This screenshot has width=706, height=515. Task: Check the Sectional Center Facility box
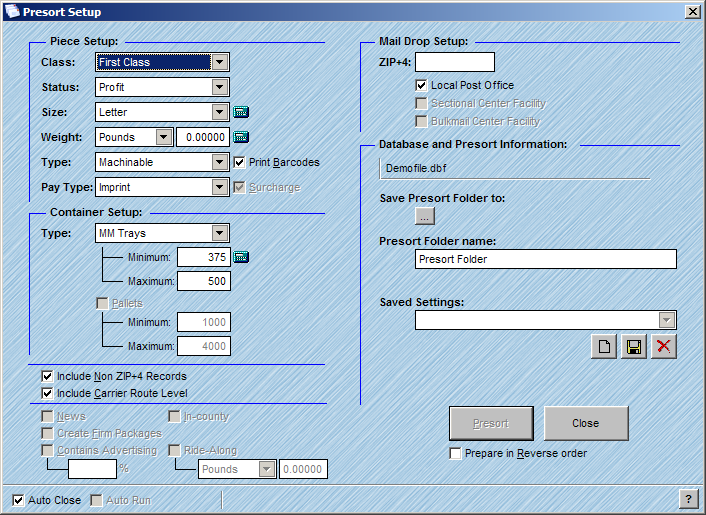[x=421, y=104]
